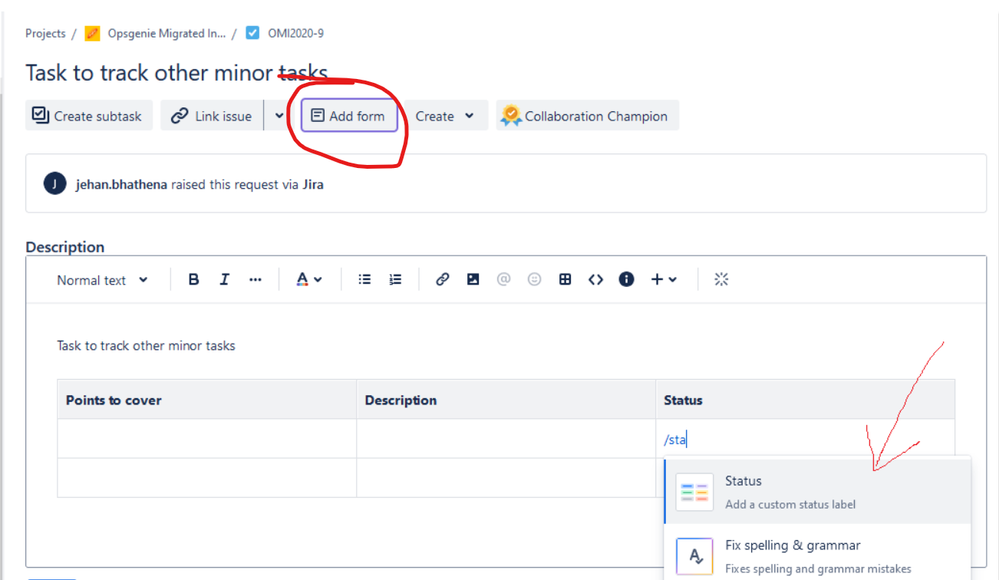Click the Fix spelling option's A icon
The image size is (999, 580).
(694, 556)
